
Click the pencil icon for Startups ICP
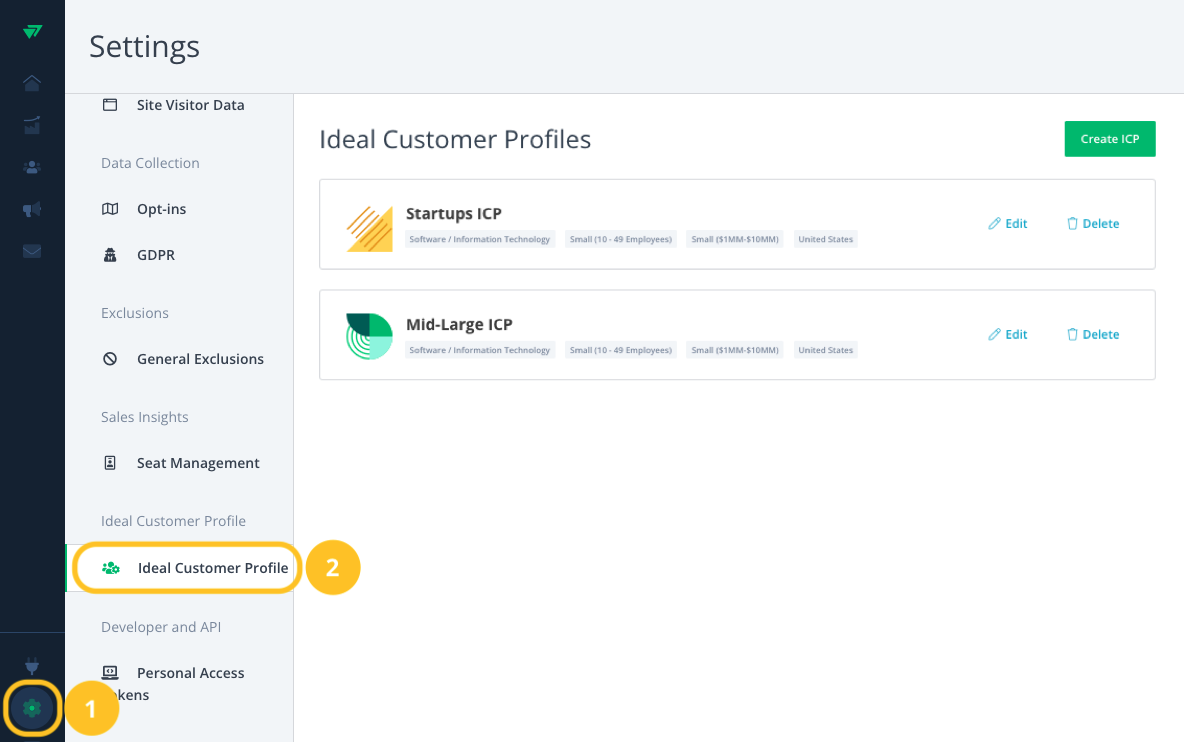(994, 223)
